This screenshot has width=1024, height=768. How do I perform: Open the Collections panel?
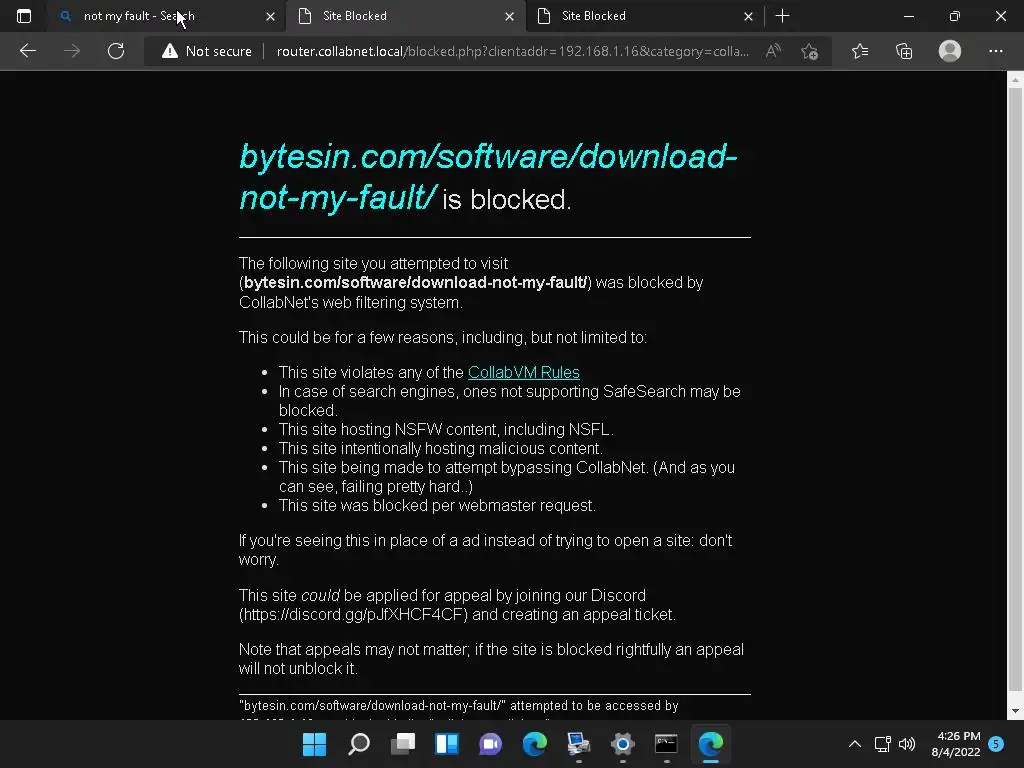pos(904,51)
